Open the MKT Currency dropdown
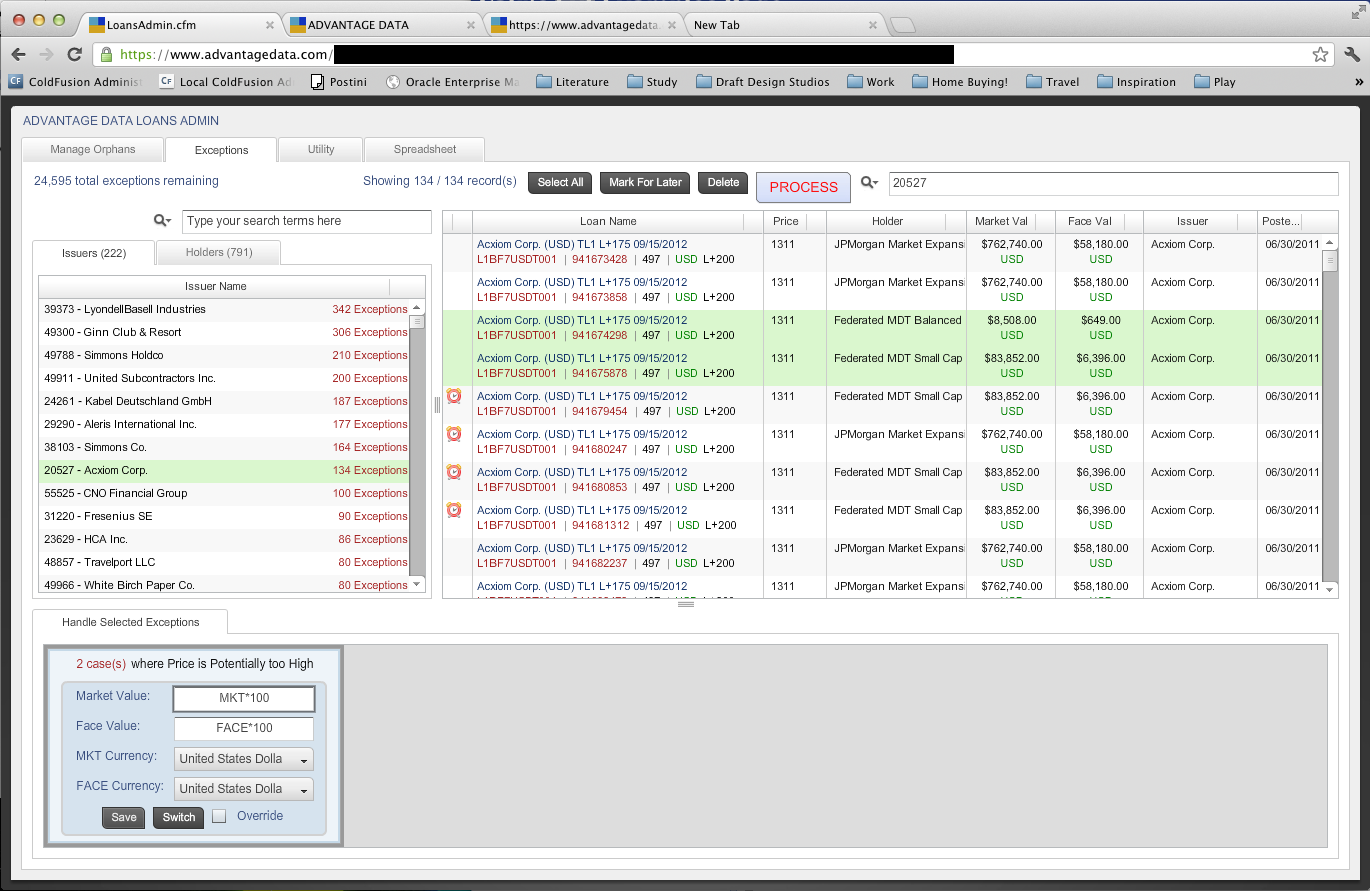 coord(244,759)
